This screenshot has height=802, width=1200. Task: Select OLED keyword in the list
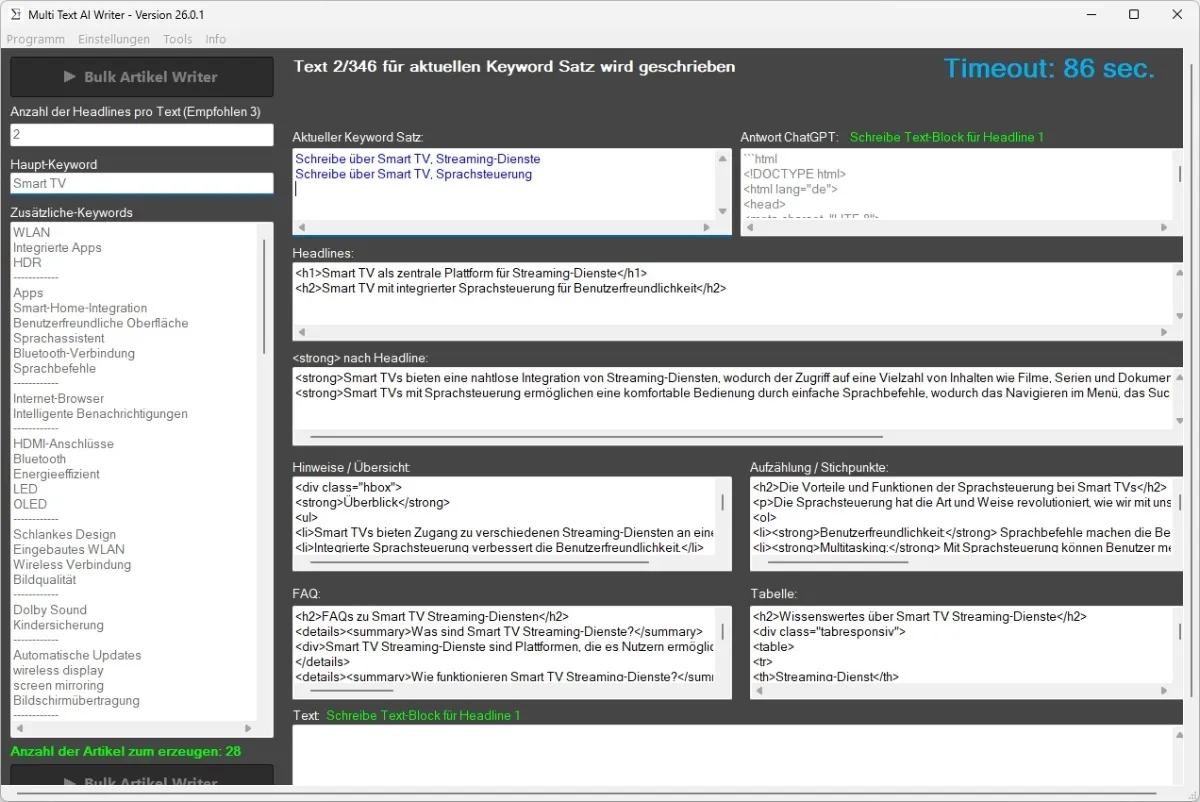click(x=30, y=504)
